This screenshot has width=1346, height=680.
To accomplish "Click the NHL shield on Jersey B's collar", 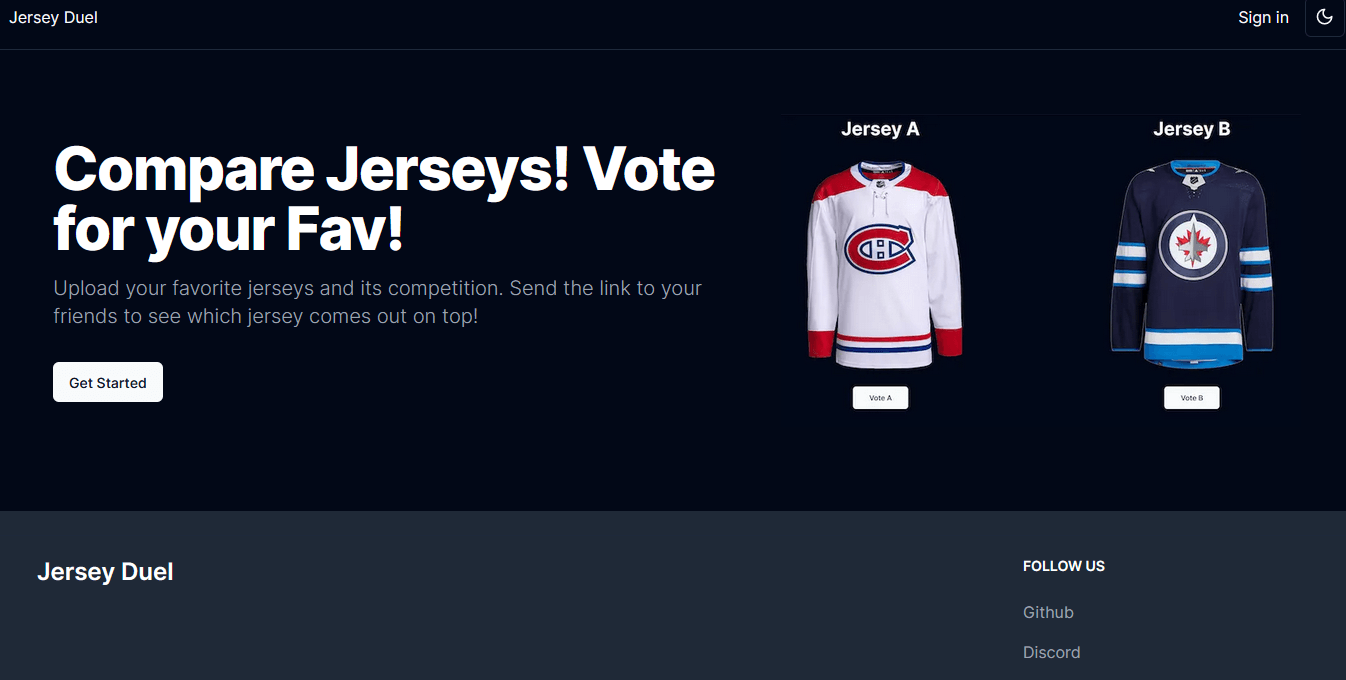I will pyautogui.click(x=1192, y=180).
